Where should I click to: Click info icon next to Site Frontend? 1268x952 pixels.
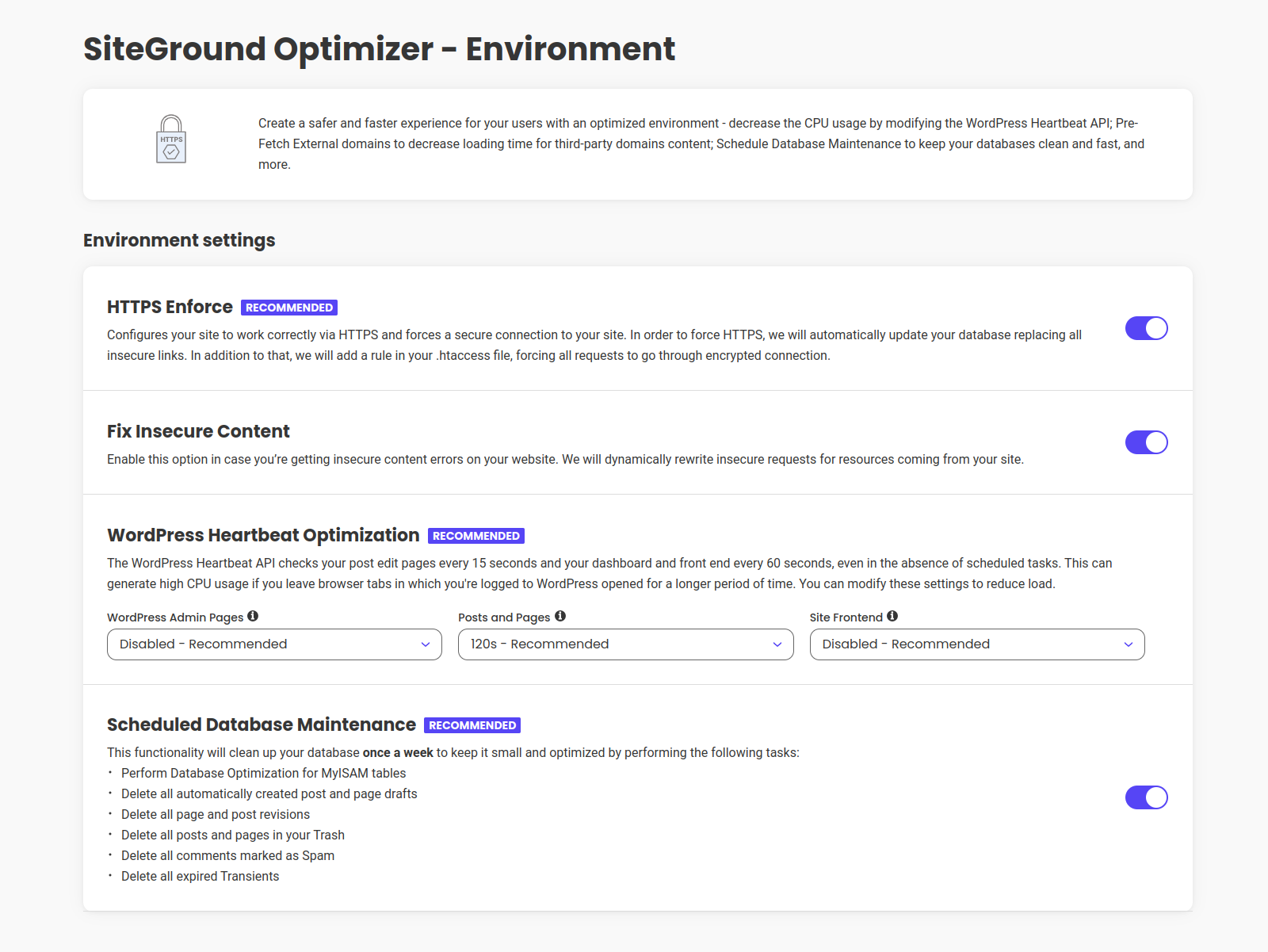pos(892,616)
